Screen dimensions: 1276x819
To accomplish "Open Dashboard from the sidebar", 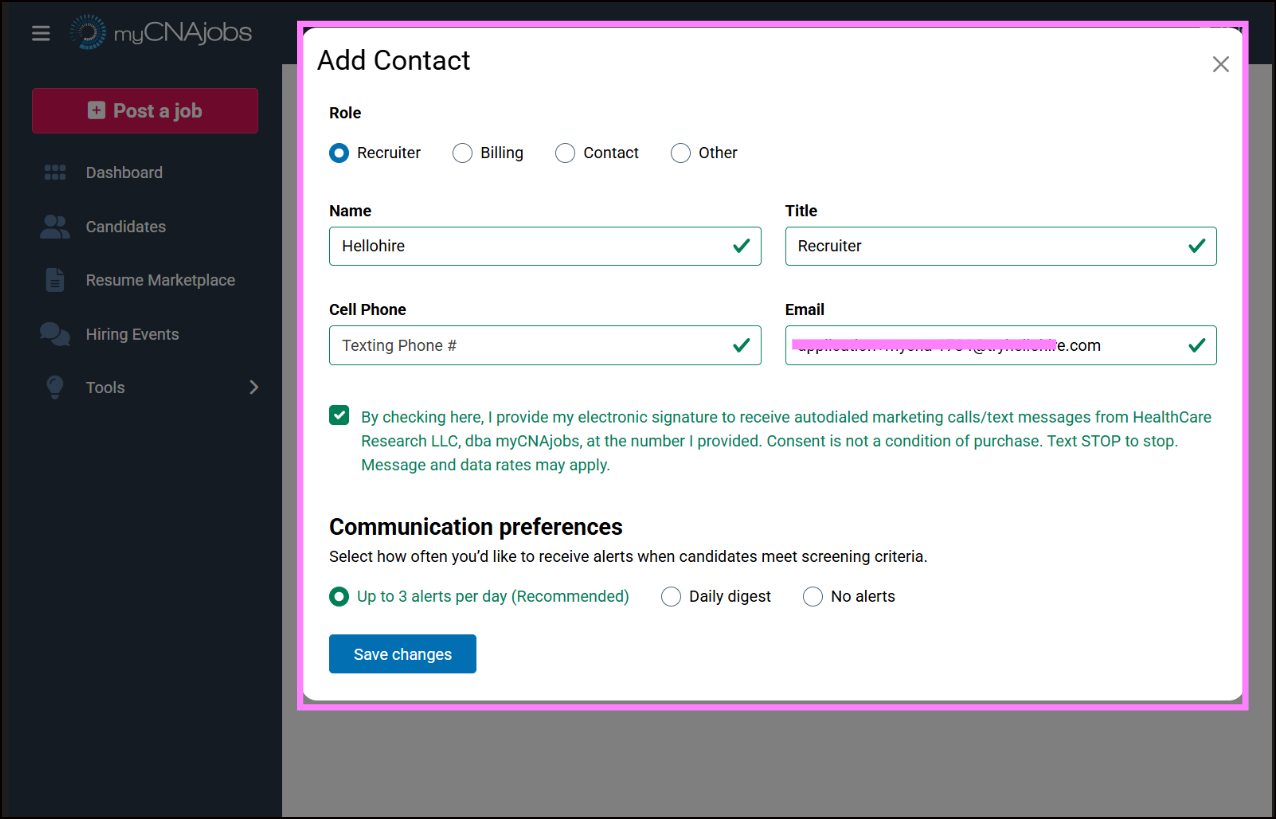I will (124, 173).
